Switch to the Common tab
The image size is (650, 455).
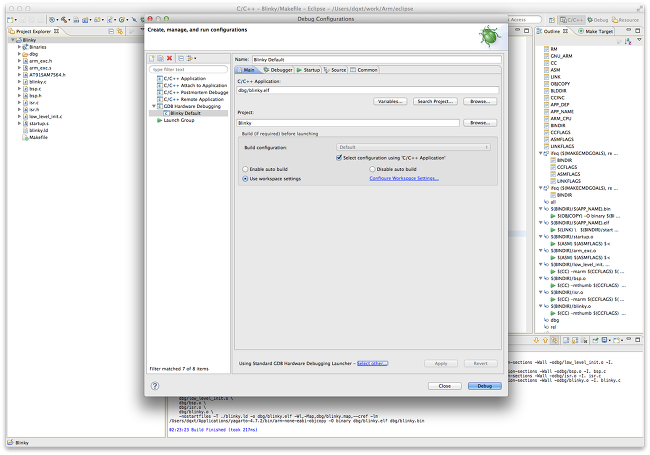click(364, 70)
